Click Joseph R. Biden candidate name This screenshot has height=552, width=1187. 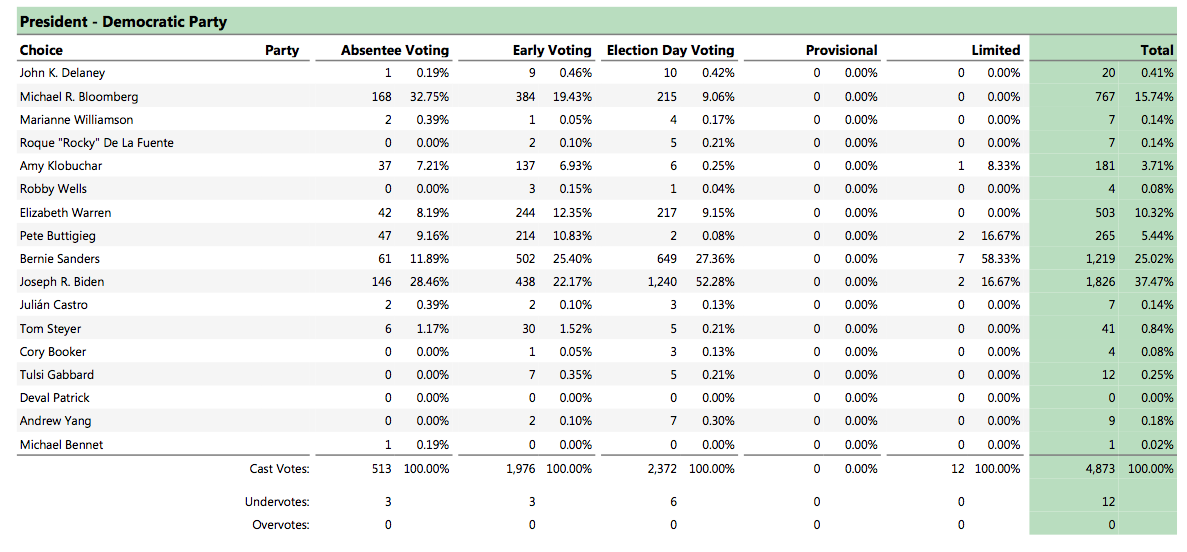coord(62,282)
